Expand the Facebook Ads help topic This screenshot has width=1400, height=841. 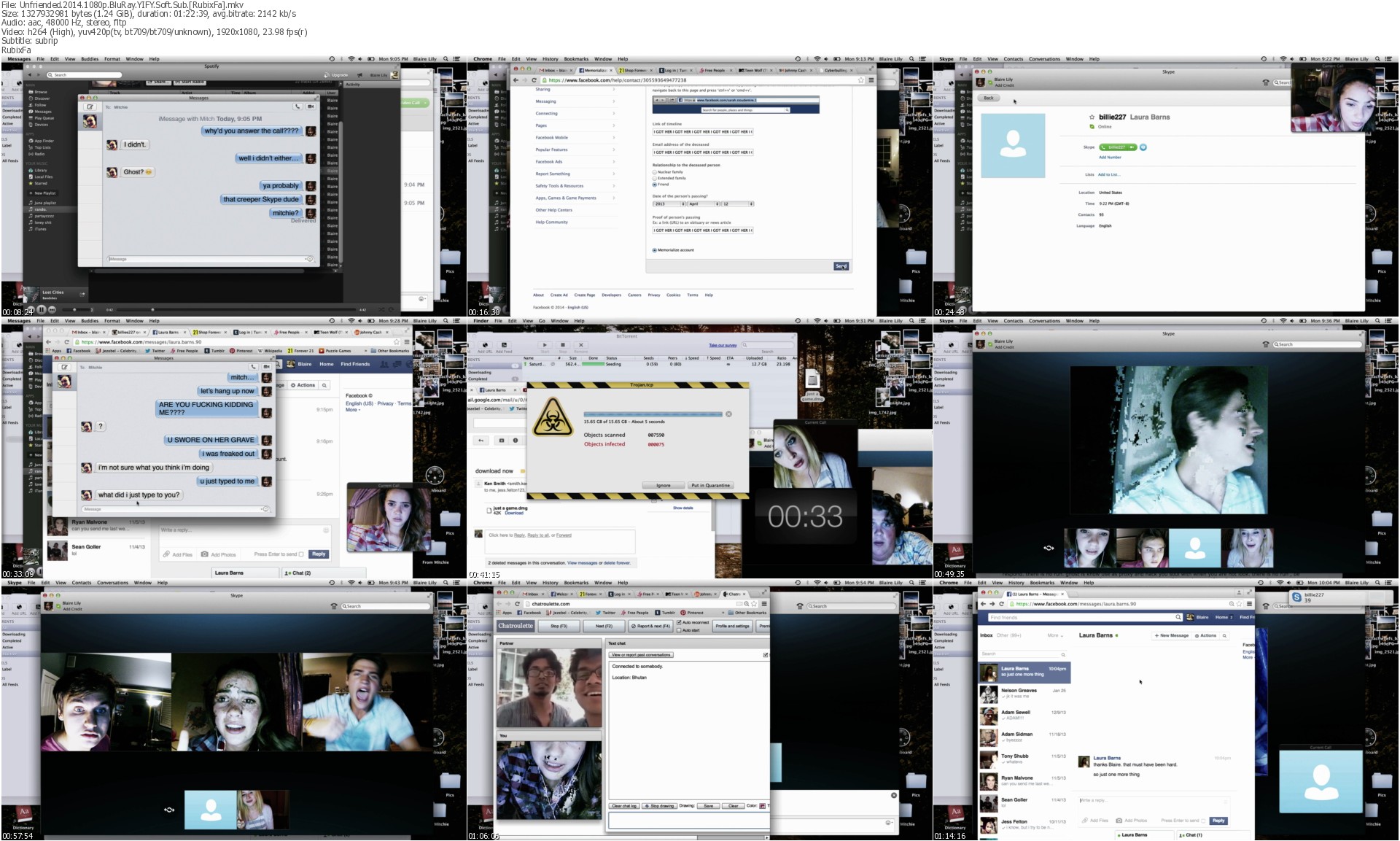pyautogui.click(x=575, y=162)
